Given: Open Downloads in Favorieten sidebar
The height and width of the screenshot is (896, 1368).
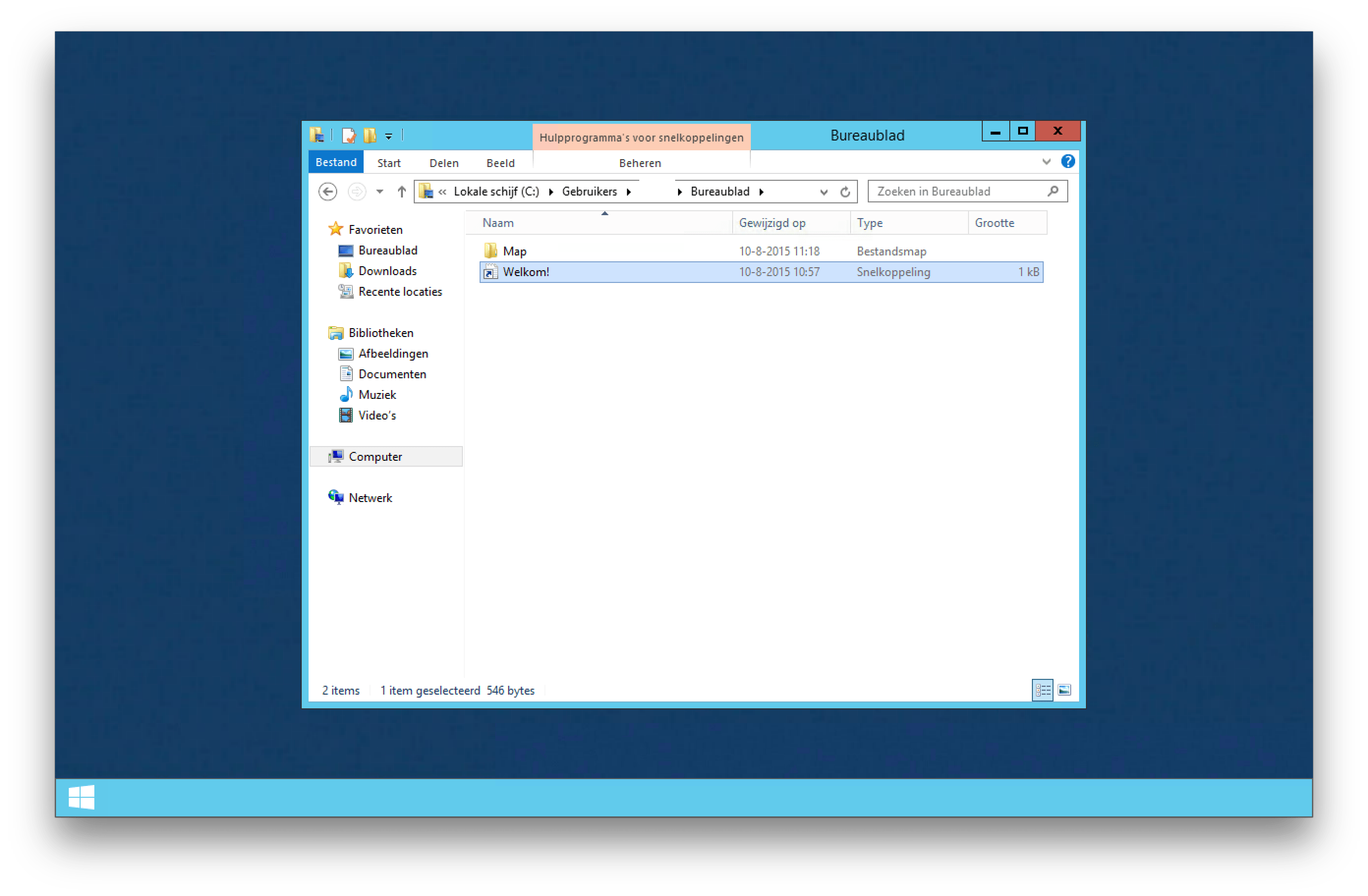Looking at the screenshot, I should 387,271.
